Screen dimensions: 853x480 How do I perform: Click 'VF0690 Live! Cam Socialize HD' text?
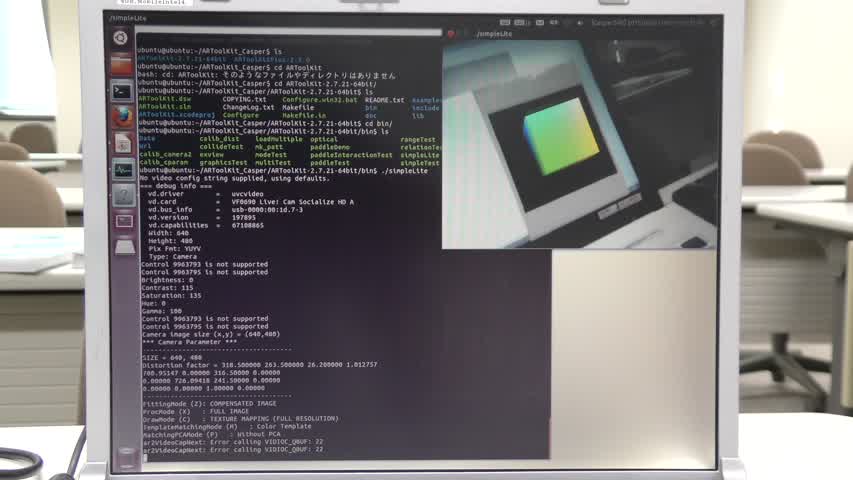coord(289,202)
